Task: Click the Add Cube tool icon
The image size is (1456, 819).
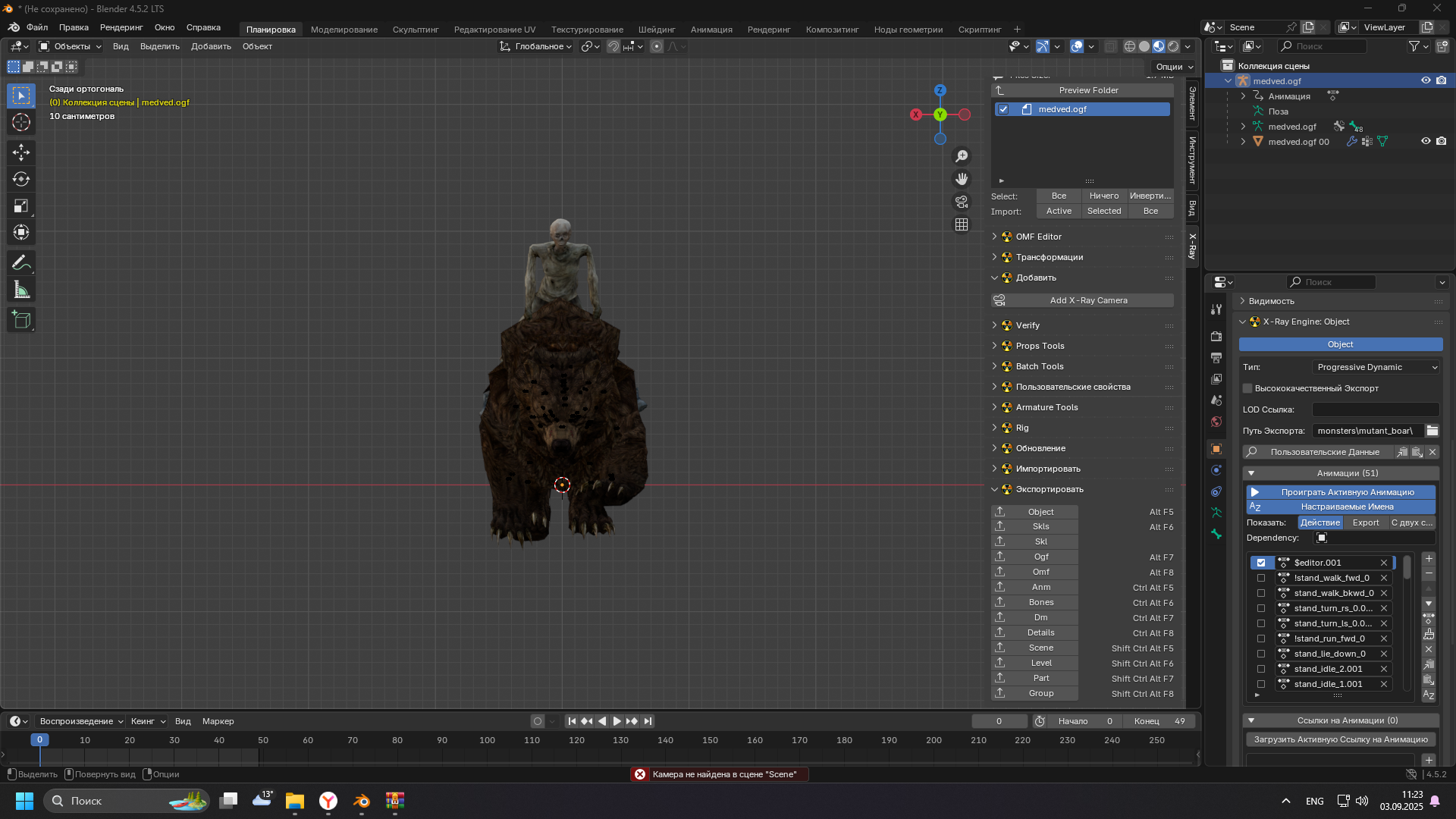Action: 21,320
